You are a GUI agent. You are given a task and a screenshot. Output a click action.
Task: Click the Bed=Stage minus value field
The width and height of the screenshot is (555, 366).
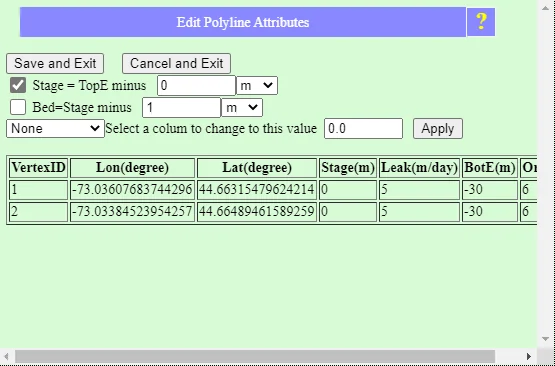coord(182,108)
